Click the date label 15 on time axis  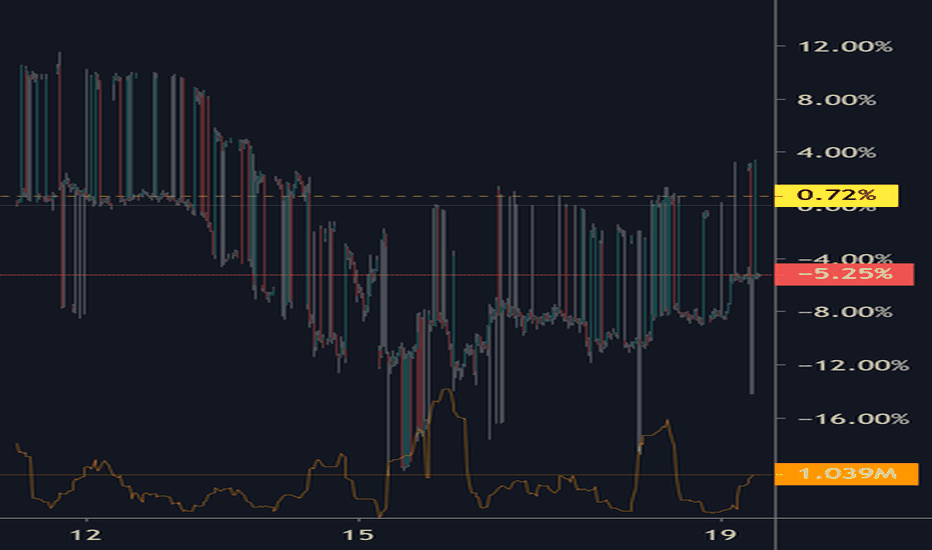tap(358, 535)
